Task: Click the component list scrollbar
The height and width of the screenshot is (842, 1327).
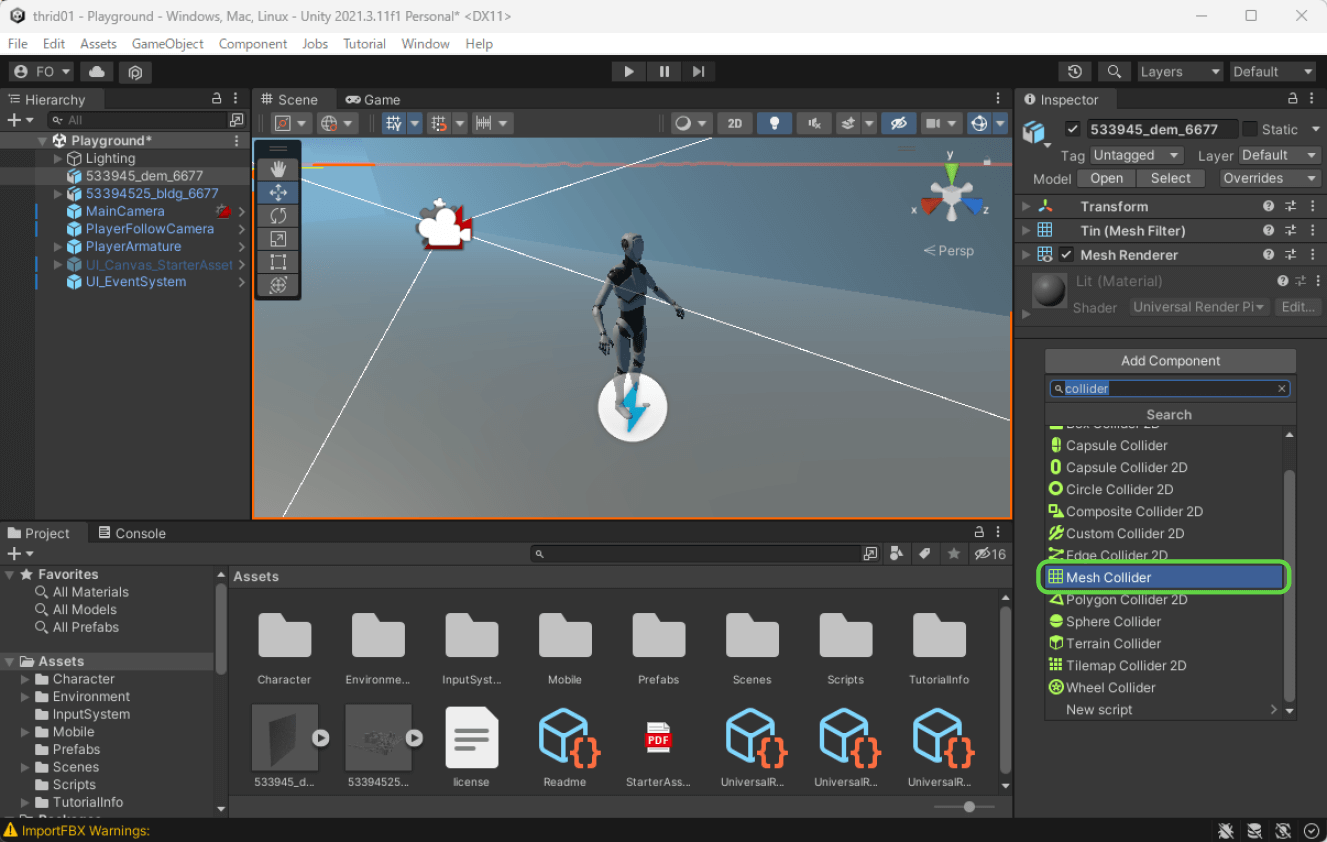Action: (x=1289, y=585)
